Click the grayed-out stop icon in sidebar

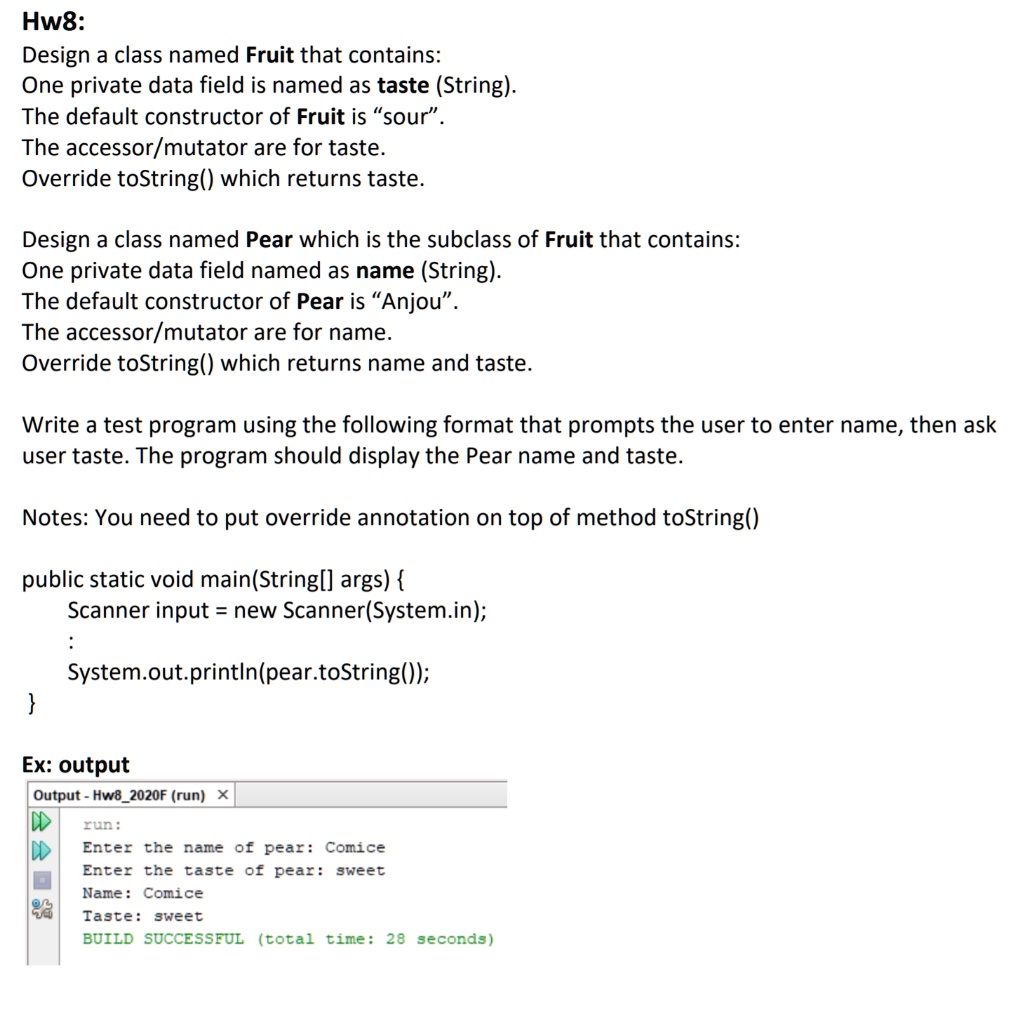tap(40, 879)
